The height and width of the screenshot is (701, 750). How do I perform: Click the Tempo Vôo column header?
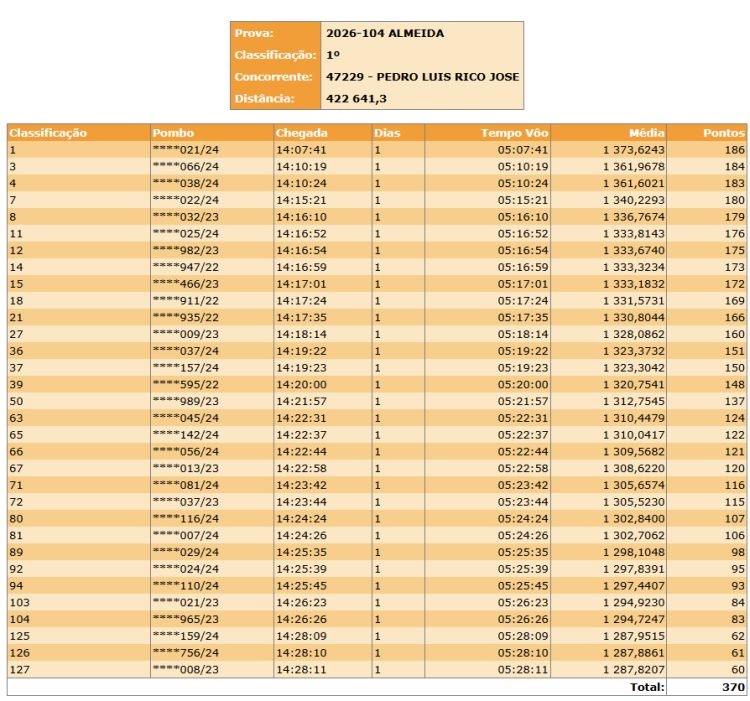point(514,133)
